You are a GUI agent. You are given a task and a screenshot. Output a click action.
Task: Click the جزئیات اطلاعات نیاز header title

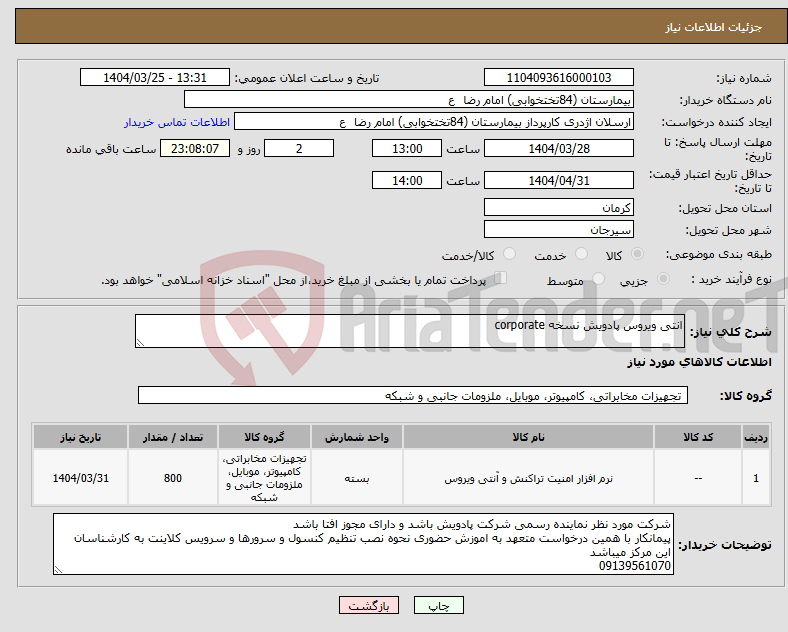click(714, 27)
